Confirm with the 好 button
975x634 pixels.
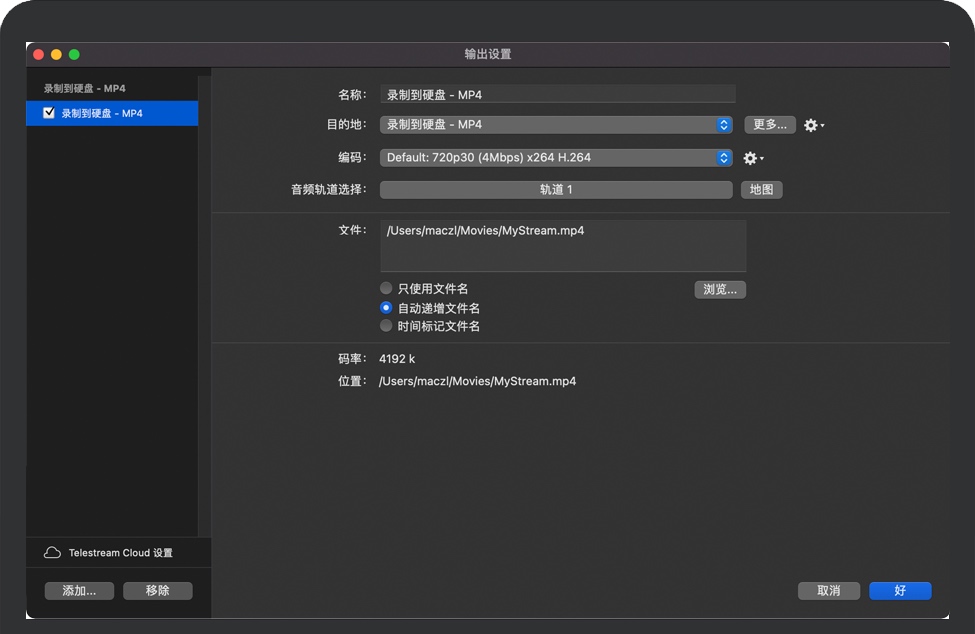pos(900,591)
